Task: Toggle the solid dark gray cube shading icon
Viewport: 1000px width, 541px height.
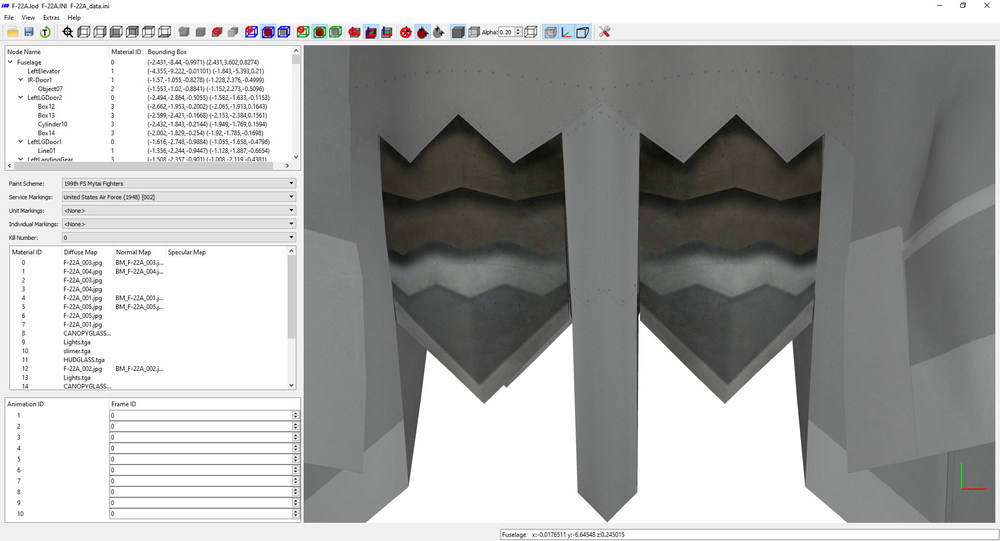Action: tap(458, 32)
